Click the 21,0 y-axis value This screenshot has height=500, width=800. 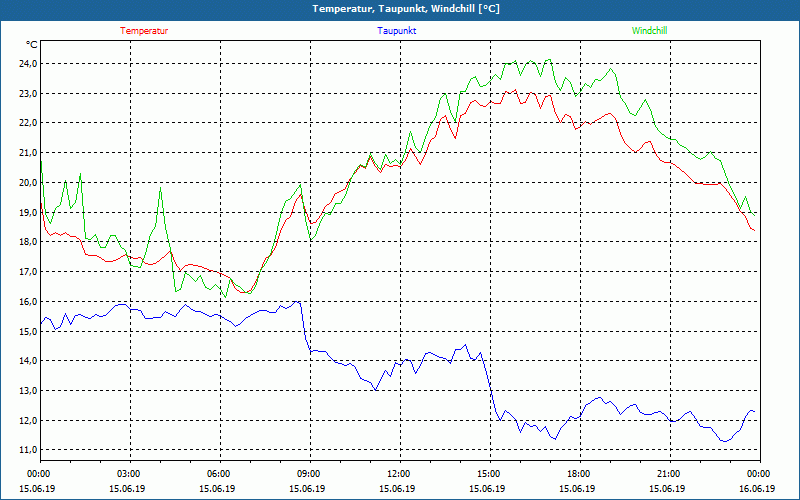(x=28, y=153)
